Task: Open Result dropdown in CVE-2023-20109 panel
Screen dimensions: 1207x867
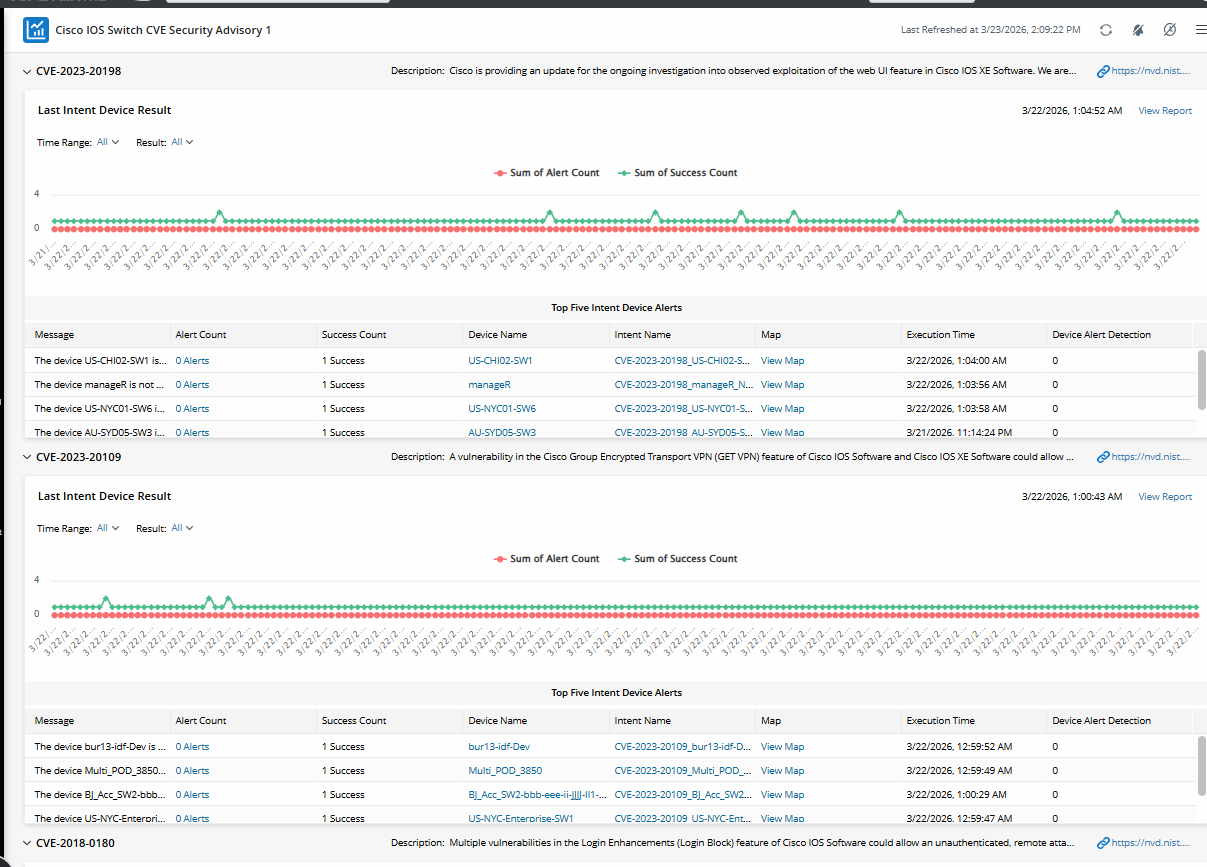Action: coord(182,528)
